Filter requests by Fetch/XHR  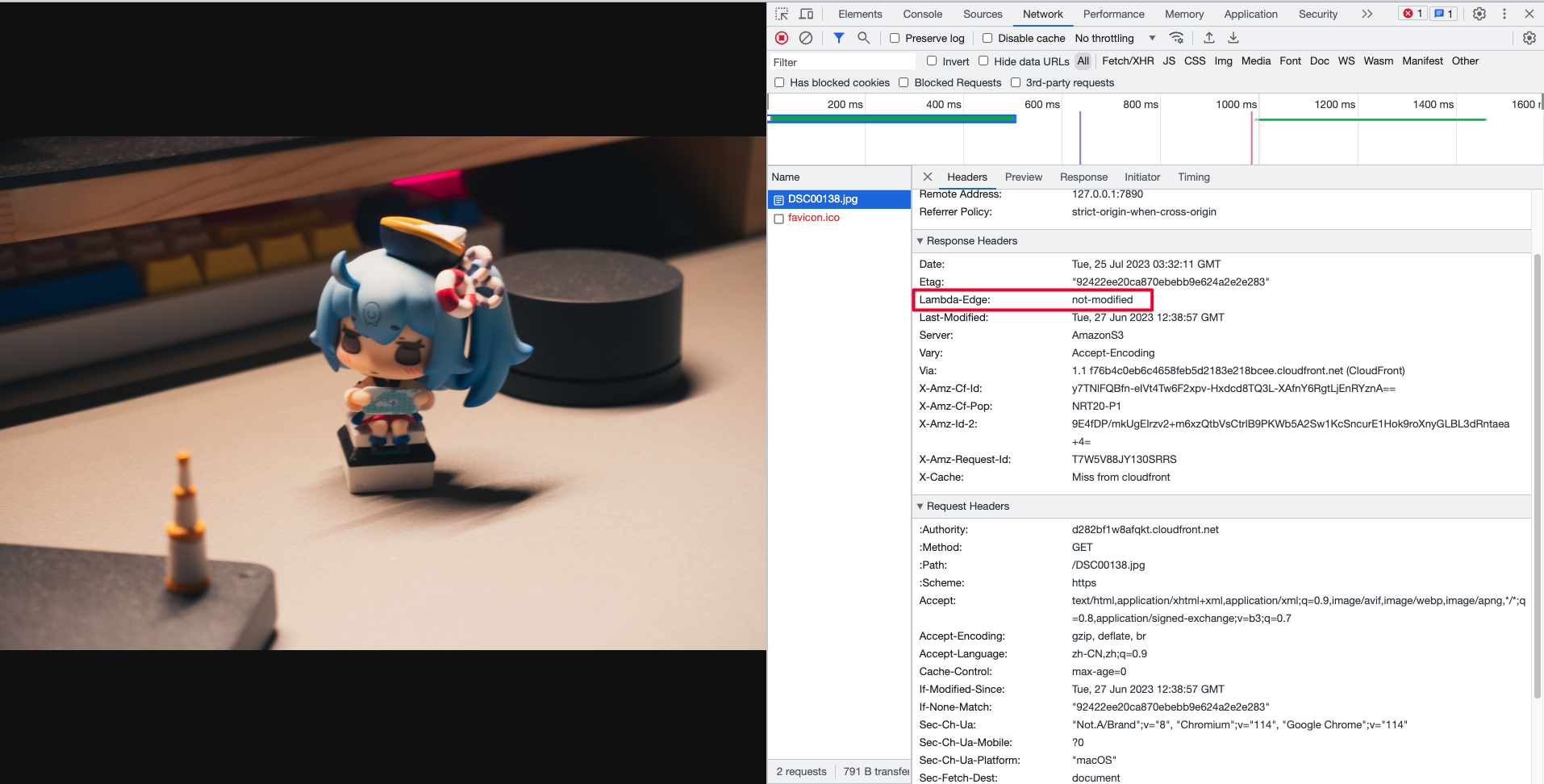(1128, 60)
